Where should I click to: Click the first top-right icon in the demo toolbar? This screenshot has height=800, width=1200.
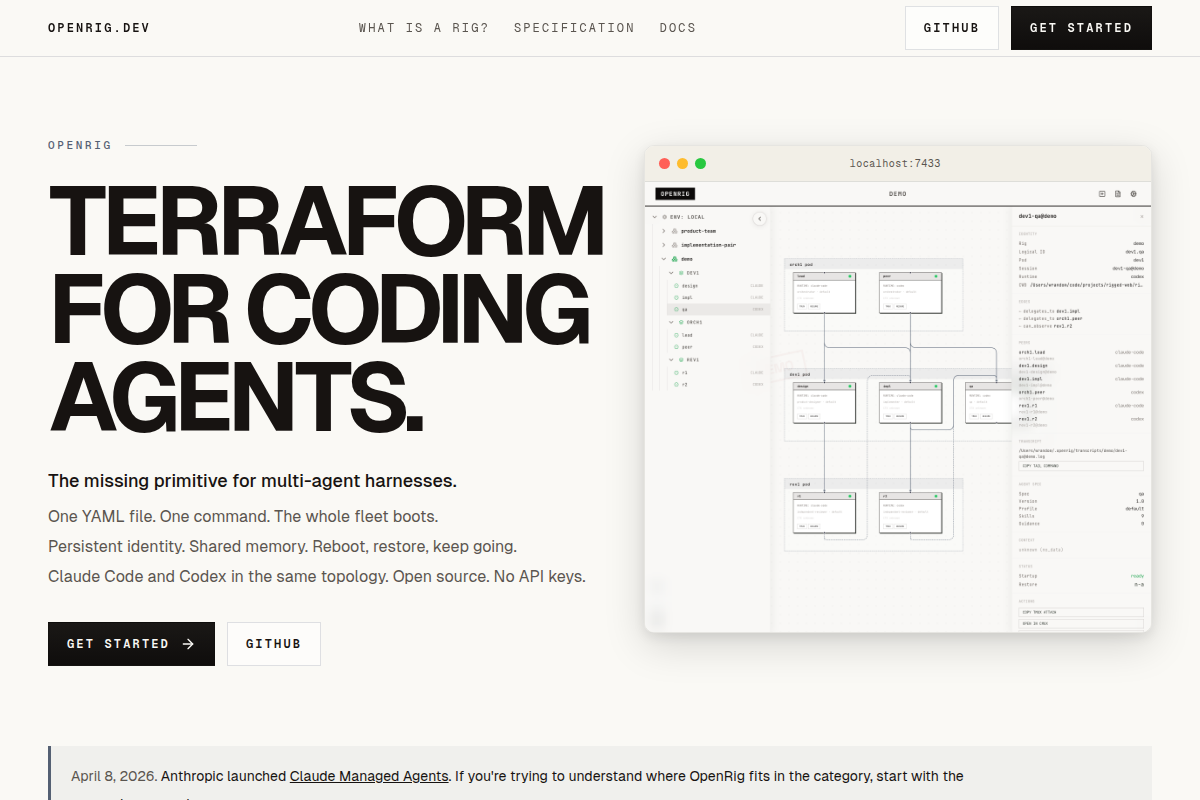coord(1103,194)
